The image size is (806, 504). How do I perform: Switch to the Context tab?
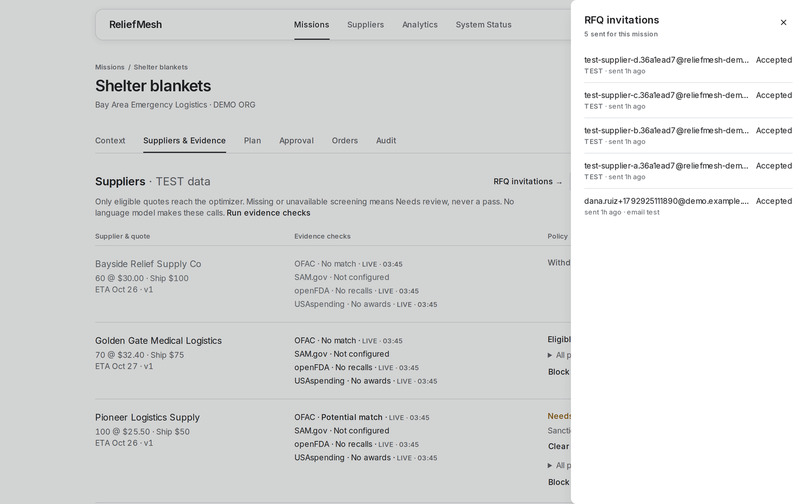coord(110,140)
